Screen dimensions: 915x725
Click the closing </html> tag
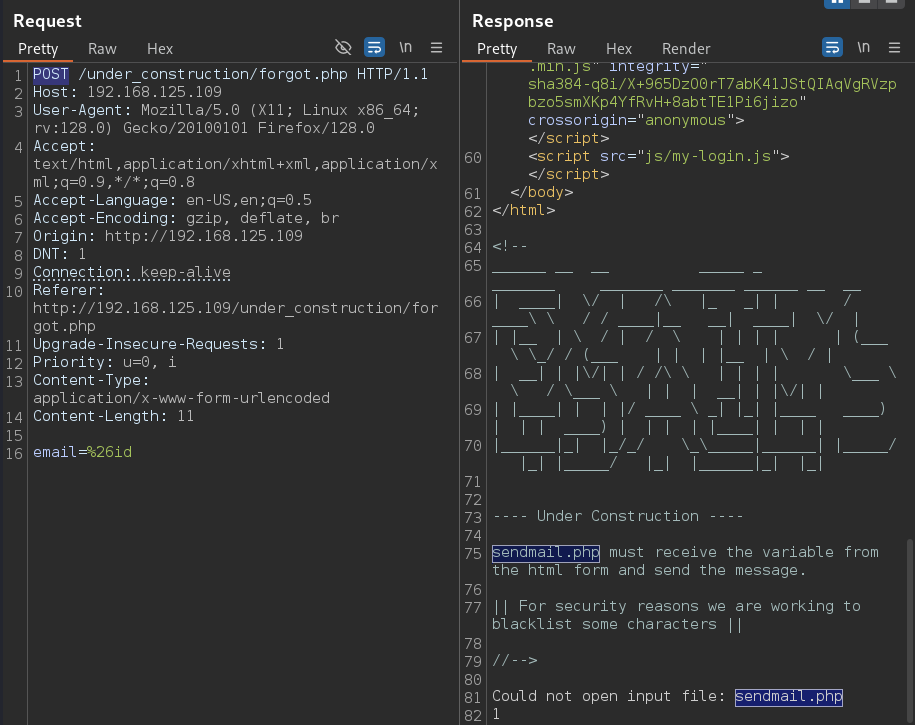pos(523,210)
